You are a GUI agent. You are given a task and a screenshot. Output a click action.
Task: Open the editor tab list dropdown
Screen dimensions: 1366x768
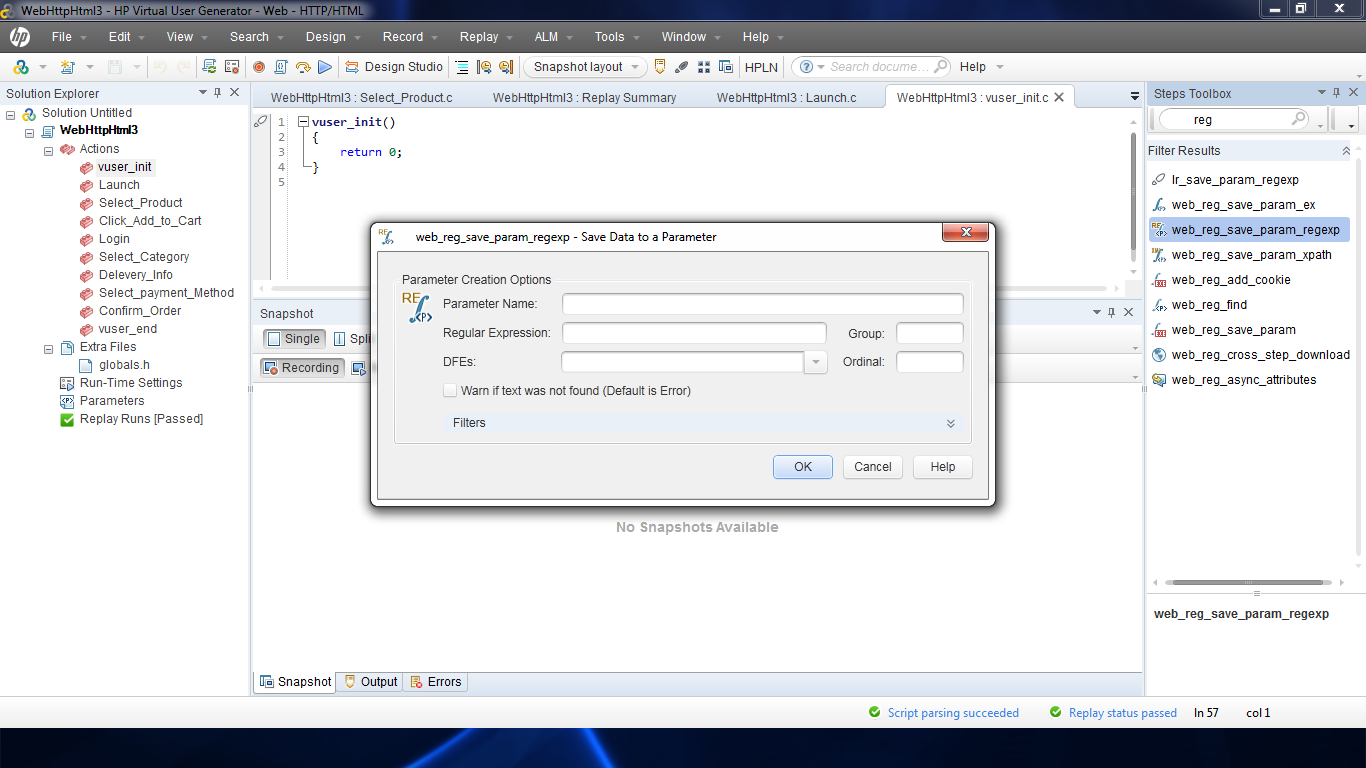pyautogui.click(x=1135, y=97)
